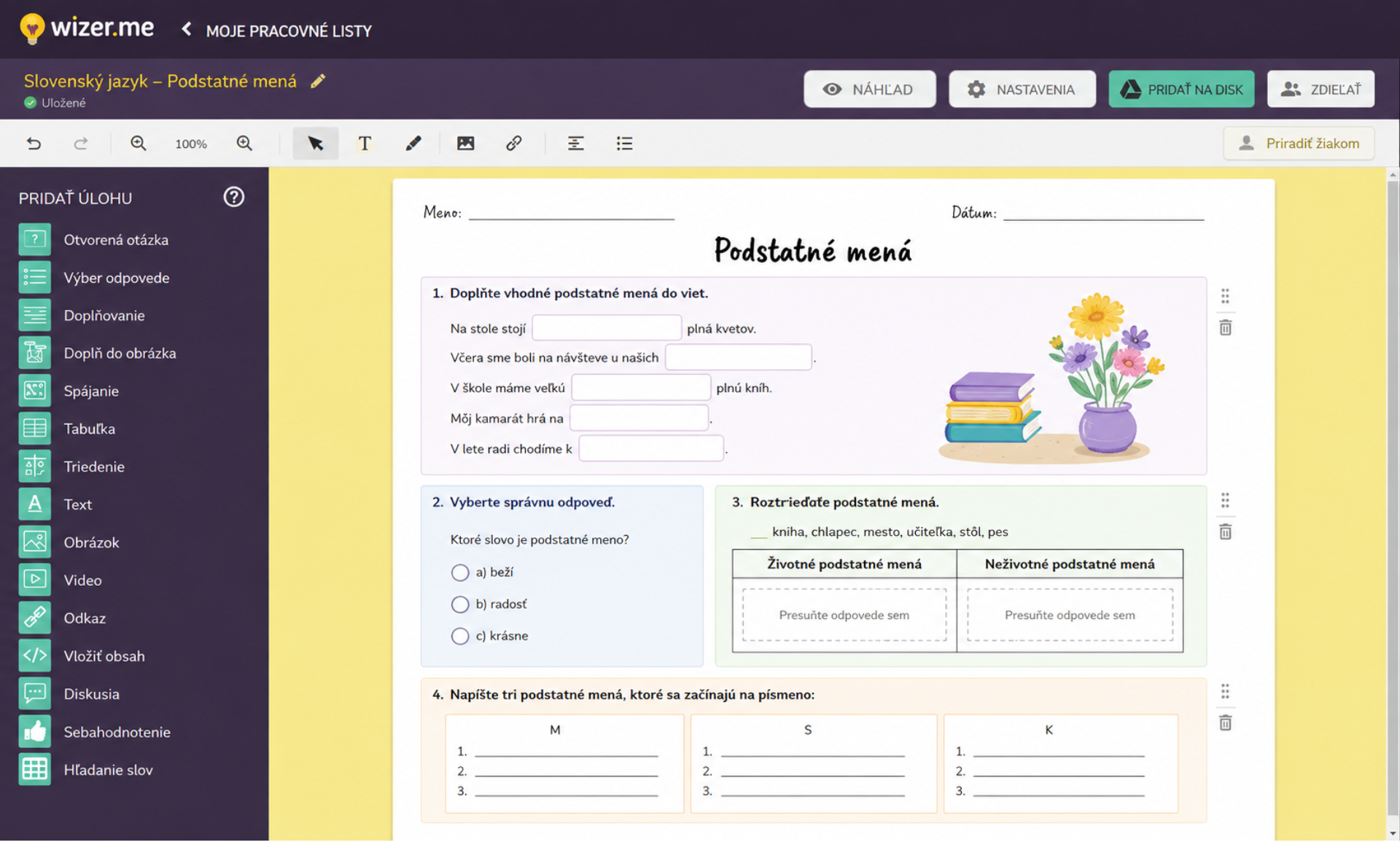Add a Spájanie task
The image size is (1400, 845).
(x=69, y=392)
